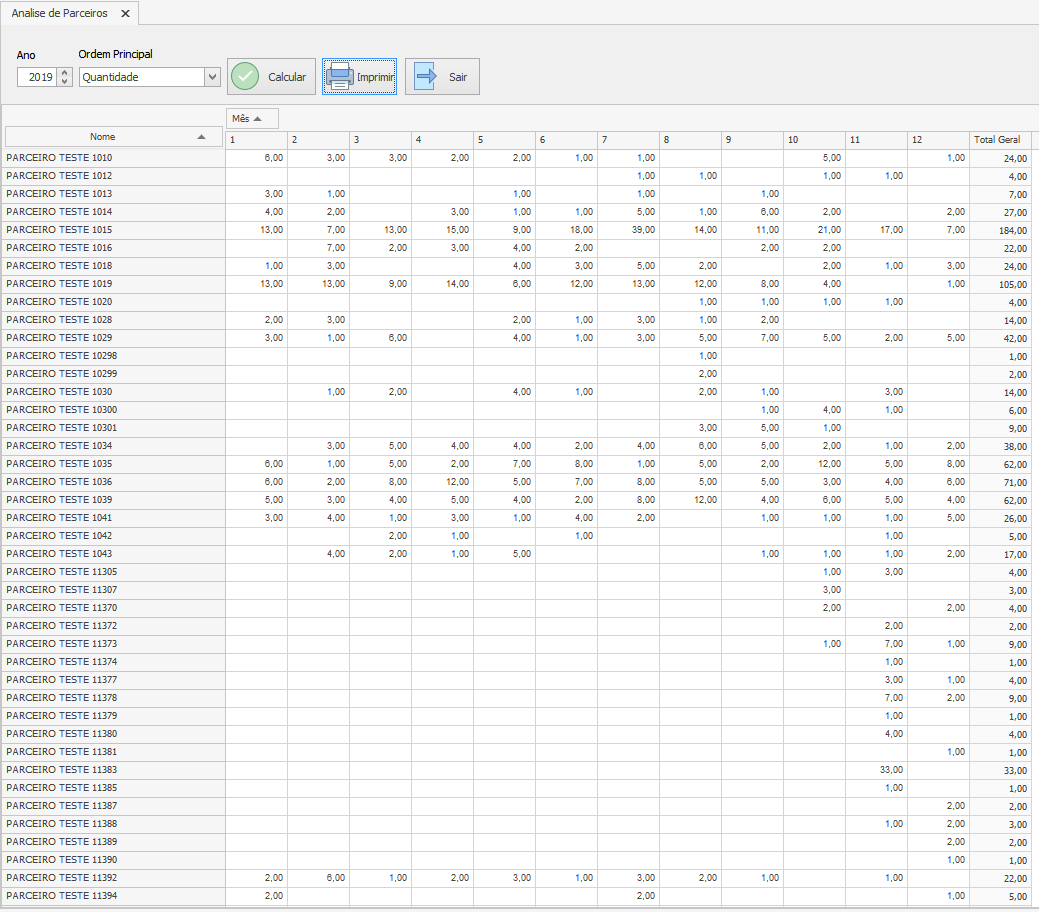Click month 12 column header
Image resolution: width=1039 pixels, height=912 pixels.
[x=937, y=140]
